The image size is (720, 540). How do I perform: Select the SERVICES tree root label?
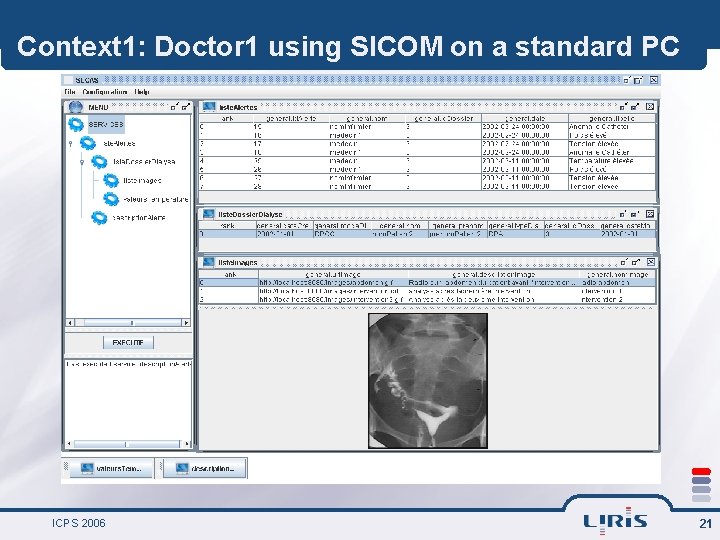(106, 124)
